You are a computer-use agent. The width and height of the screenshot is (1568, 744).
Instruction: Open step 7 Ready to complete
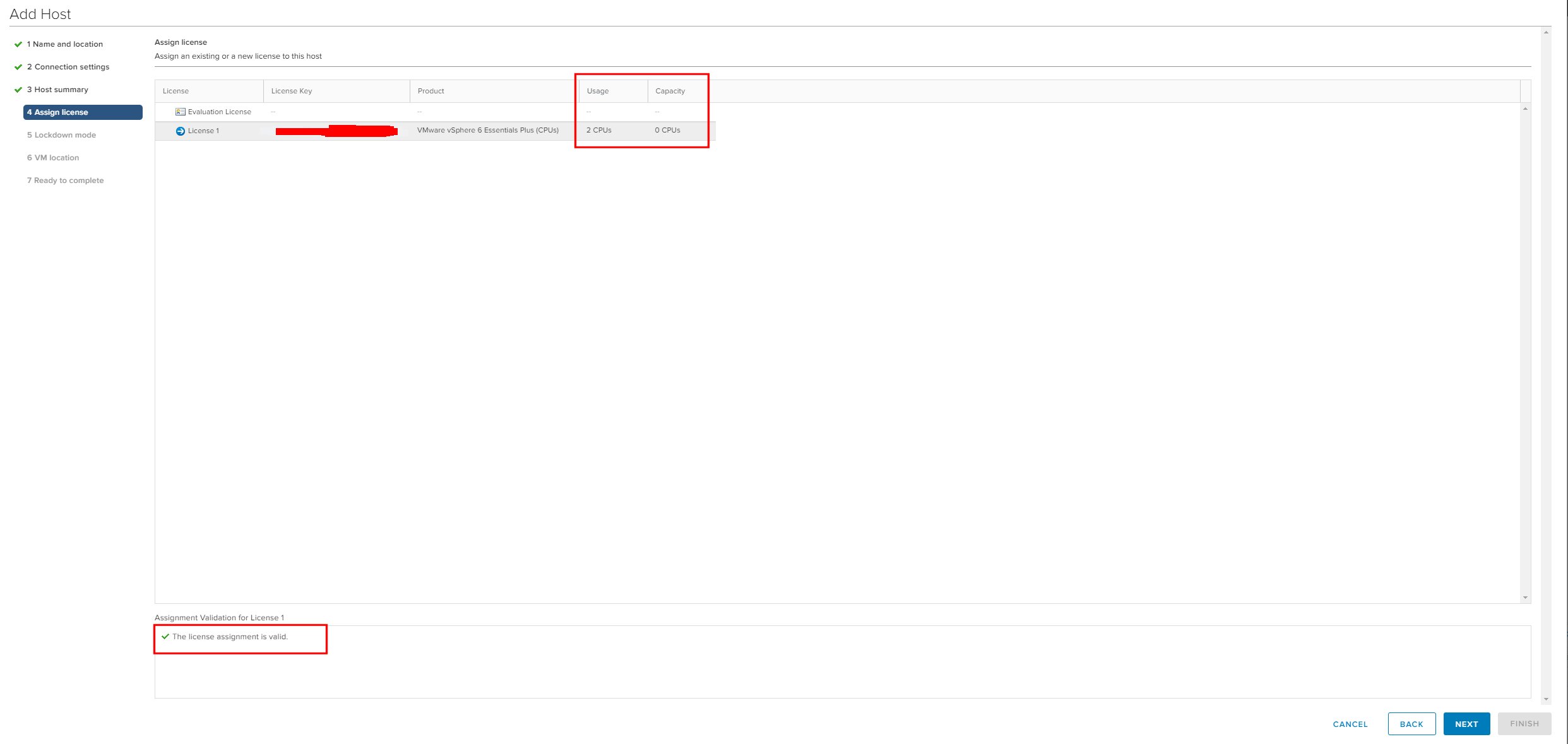(x=65, y=180)
